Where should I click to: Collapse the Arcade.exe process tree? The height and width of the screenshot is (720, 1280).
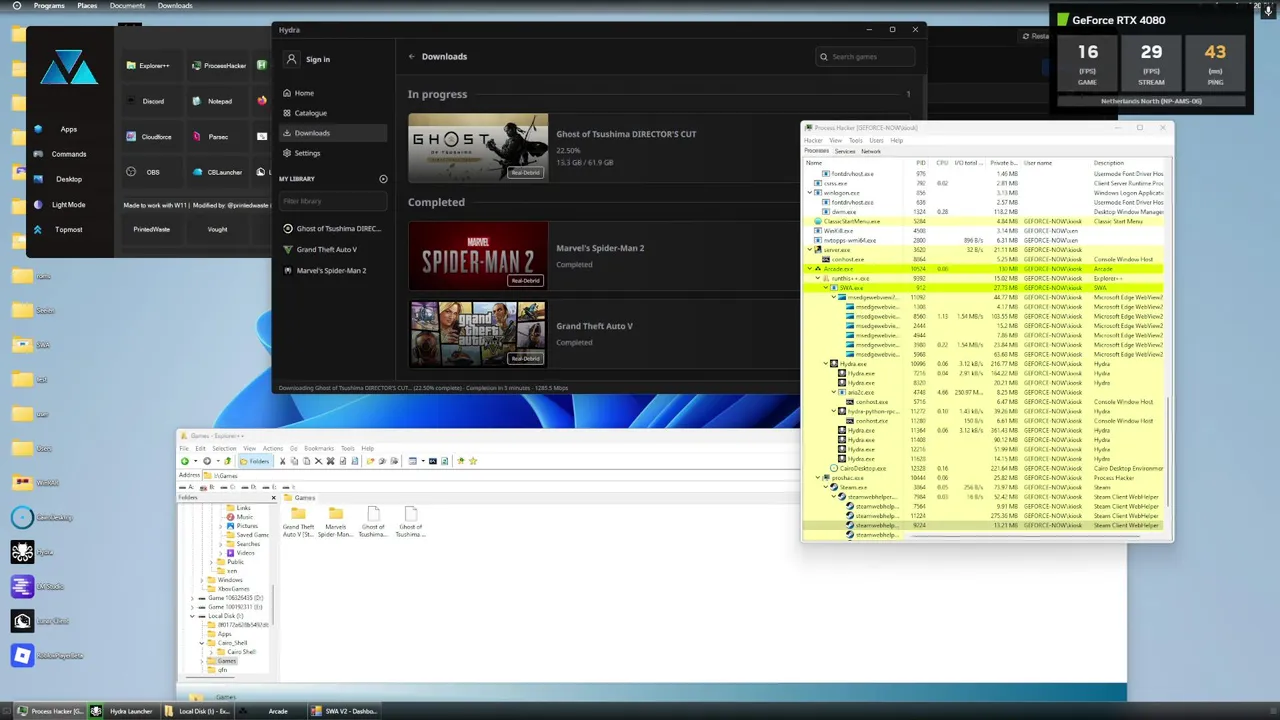click(810, 269)
